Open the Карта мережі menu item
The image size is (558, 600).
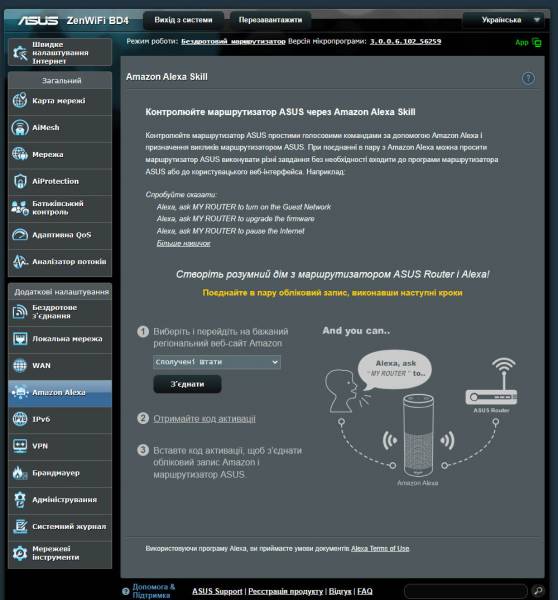tap(60, 101)
